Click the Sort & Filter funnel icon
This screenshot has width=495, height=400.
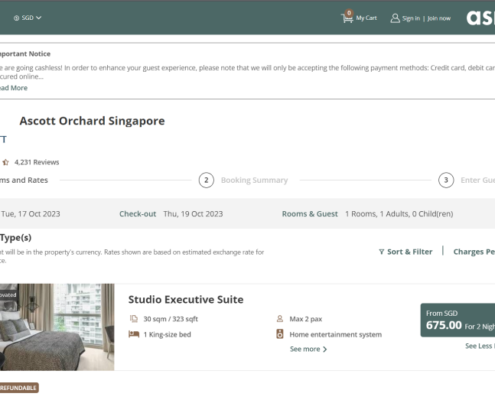pyautogui.click(x=382, y=252)
